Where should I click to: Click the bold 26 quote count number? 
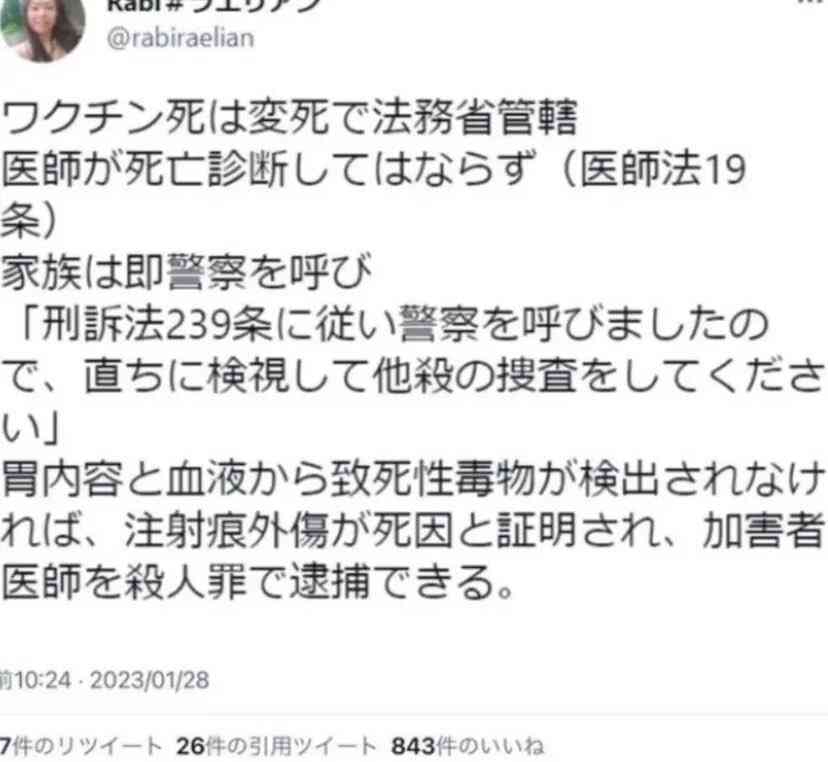coord(191,746)
